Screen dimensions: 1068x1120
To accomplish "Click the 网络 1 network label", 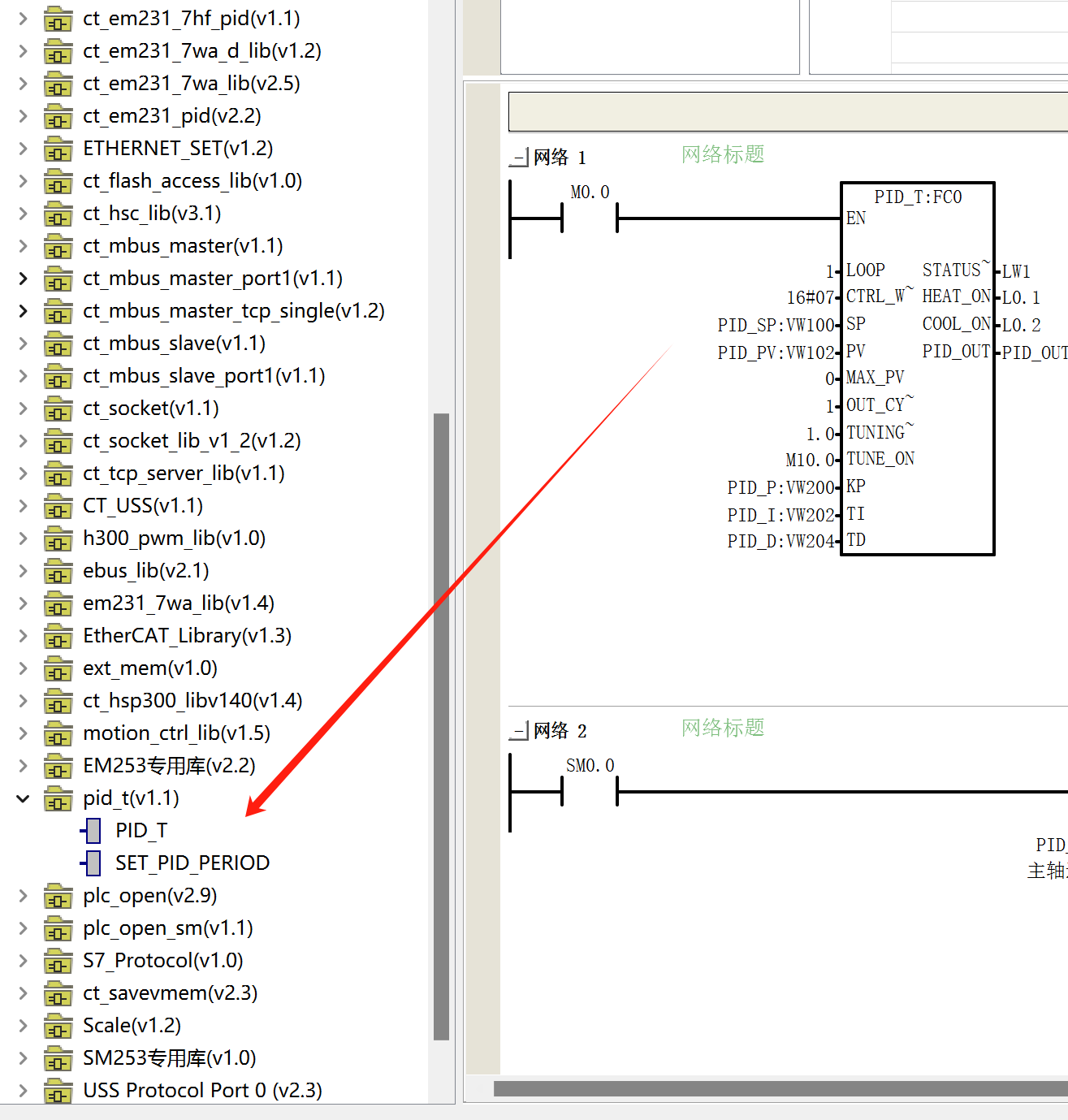I will (560, 158).
